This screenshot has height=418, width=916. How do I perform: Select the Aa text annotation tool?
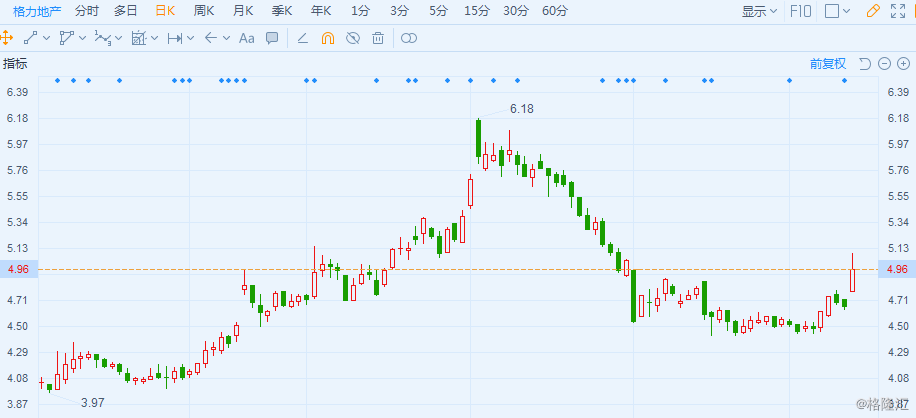pyautogui.click(x=247, y=39)
